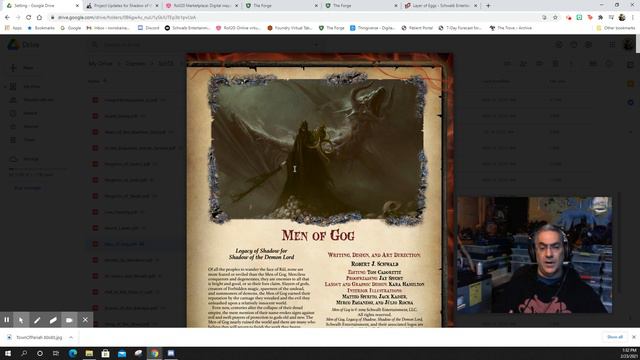This screenshot has width=640, height=360.
Task: Open the Foundry Virtual Tabletop bookmark
Action: (x=289, y=28)
